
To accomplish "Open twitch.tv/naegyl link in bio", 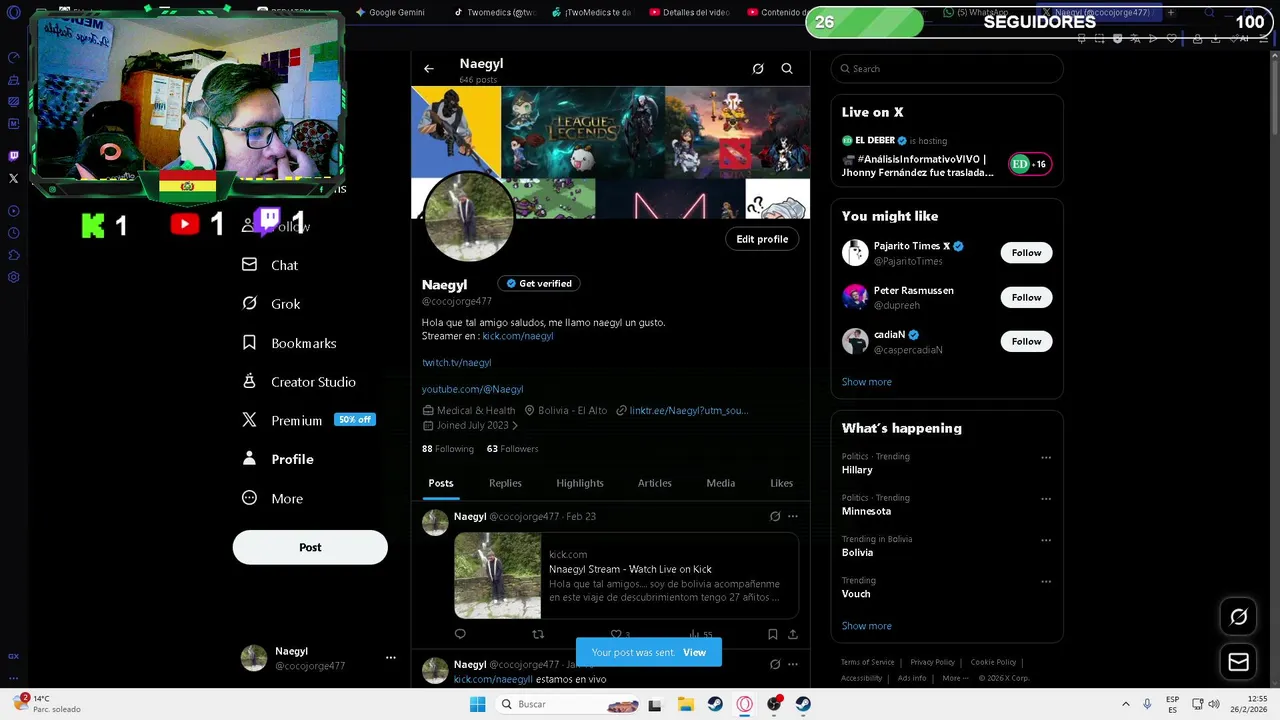I will click(456, 363).
